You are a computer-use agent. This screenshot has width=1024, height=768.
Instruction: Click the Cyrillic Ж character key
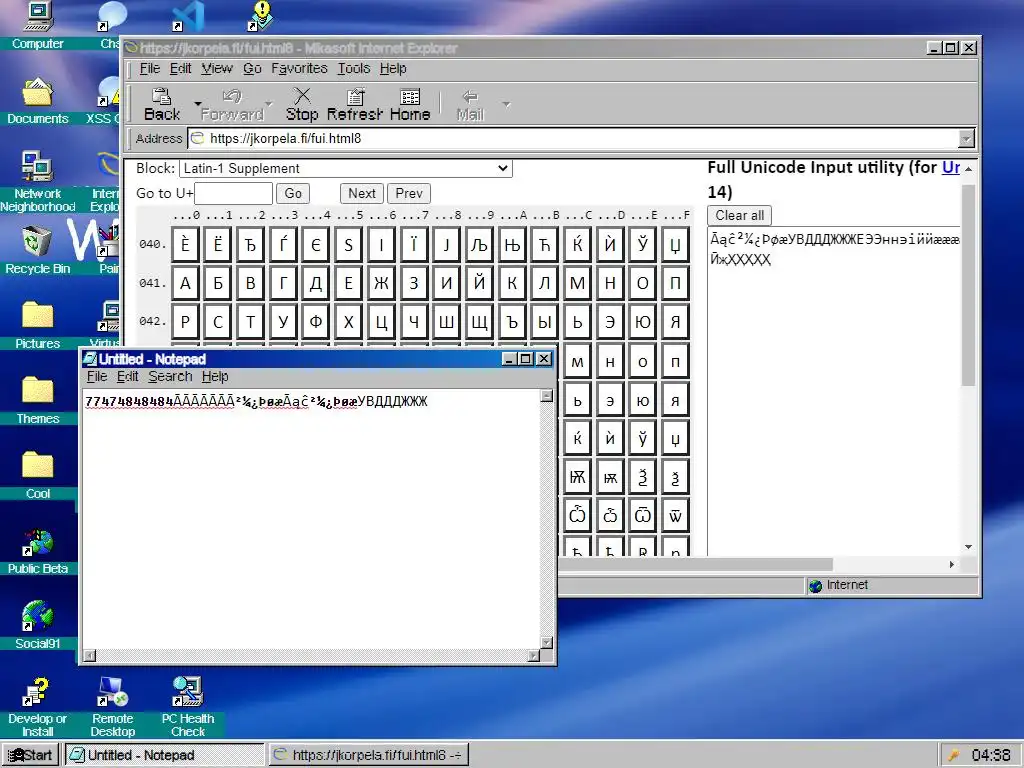tap(381, 283)
